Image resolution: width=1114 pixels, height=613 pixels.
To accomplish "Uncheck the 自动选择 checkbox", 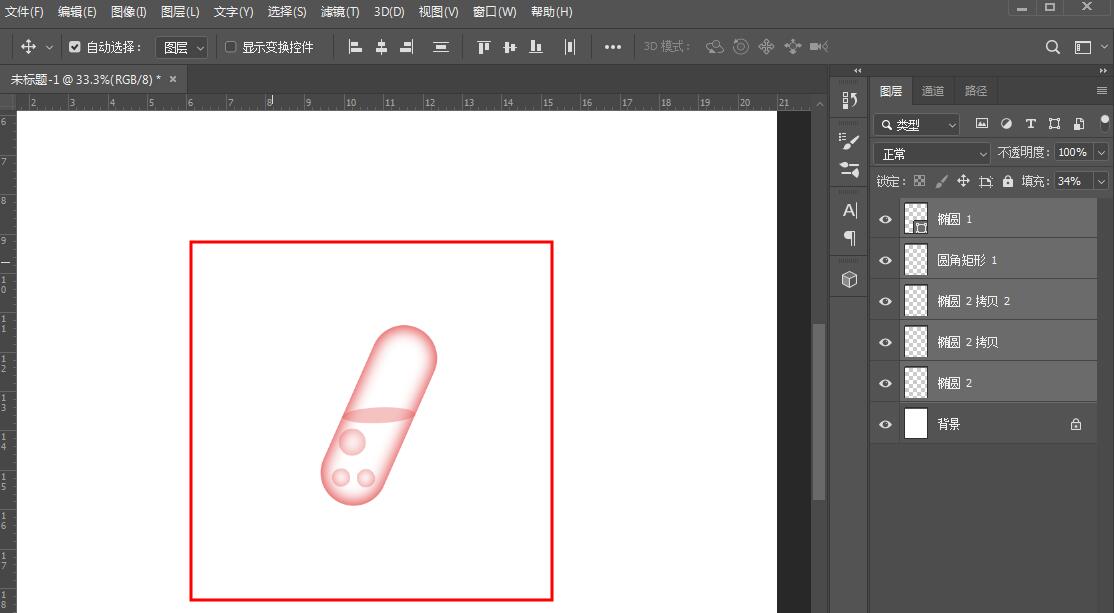I will 74,46.
